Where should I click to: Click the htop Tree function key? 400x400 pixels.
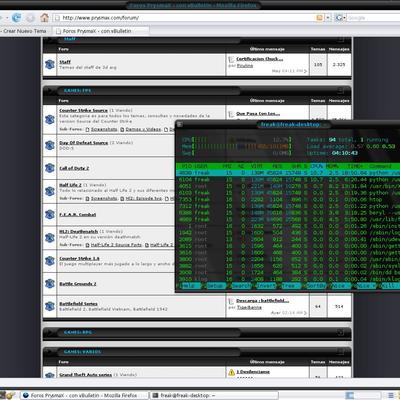point(290,286)
